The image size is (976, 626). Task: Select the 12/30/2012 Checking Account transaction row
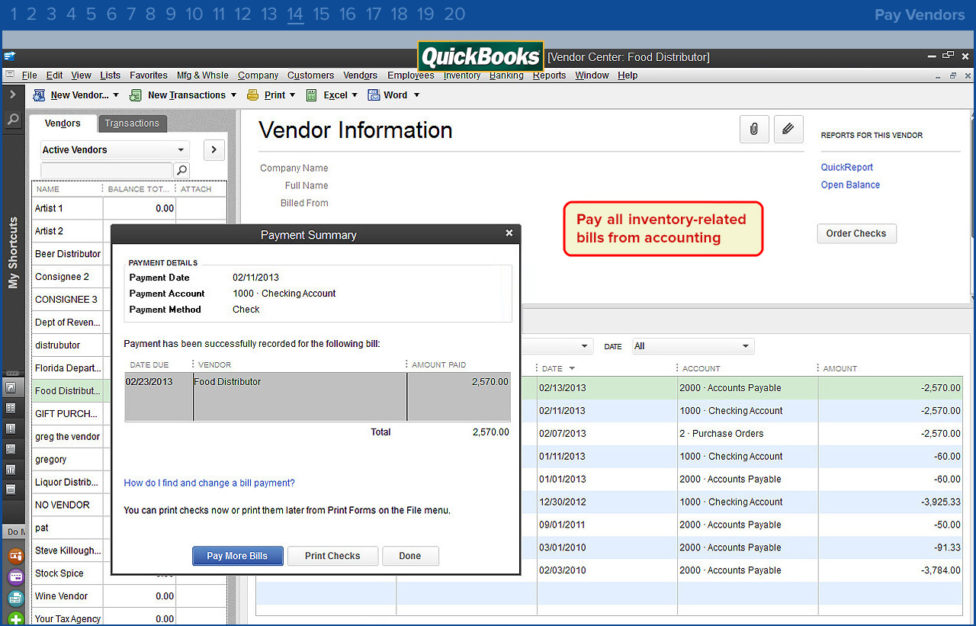coord(741,502)
